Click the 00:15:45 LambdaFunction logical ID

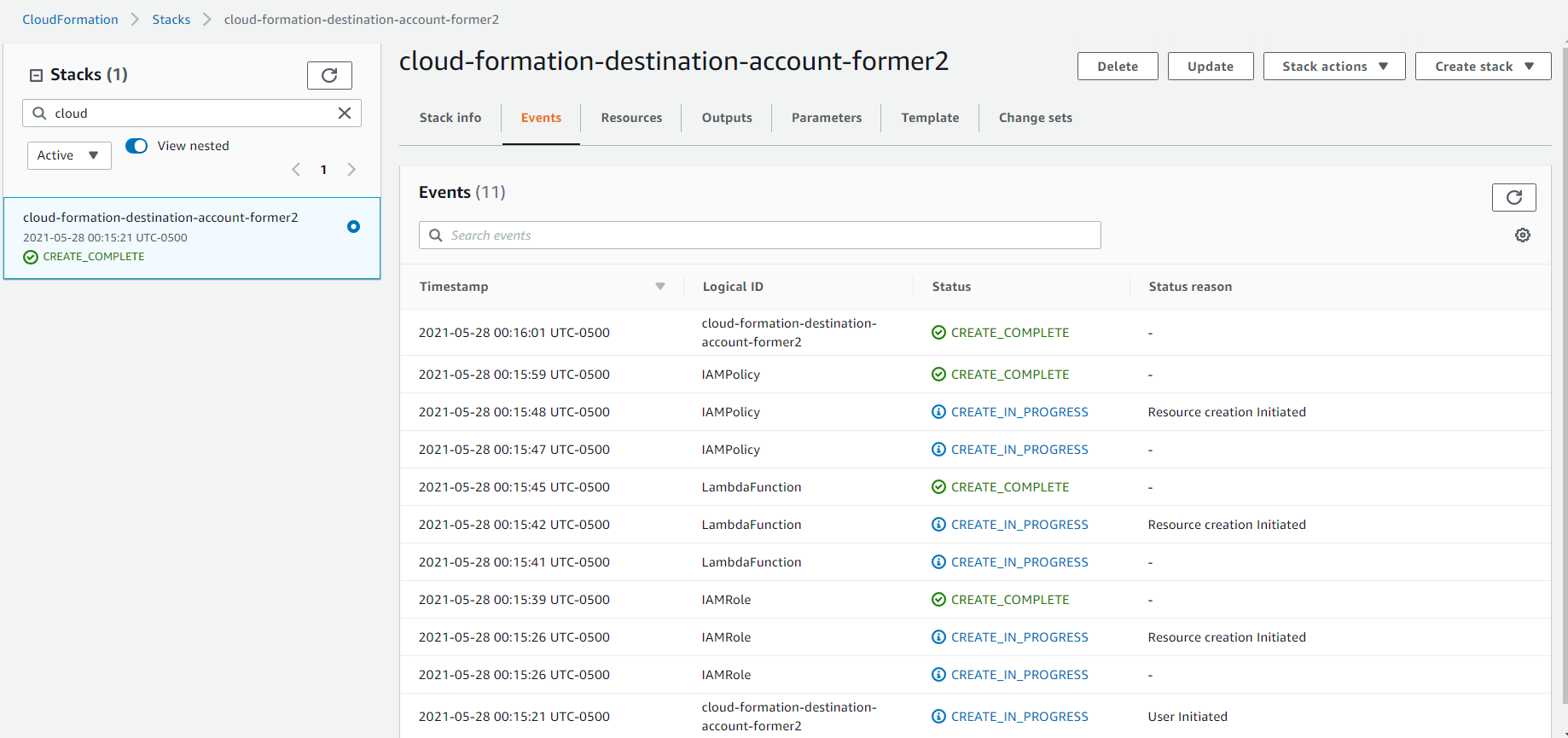(x=752, y=487)
